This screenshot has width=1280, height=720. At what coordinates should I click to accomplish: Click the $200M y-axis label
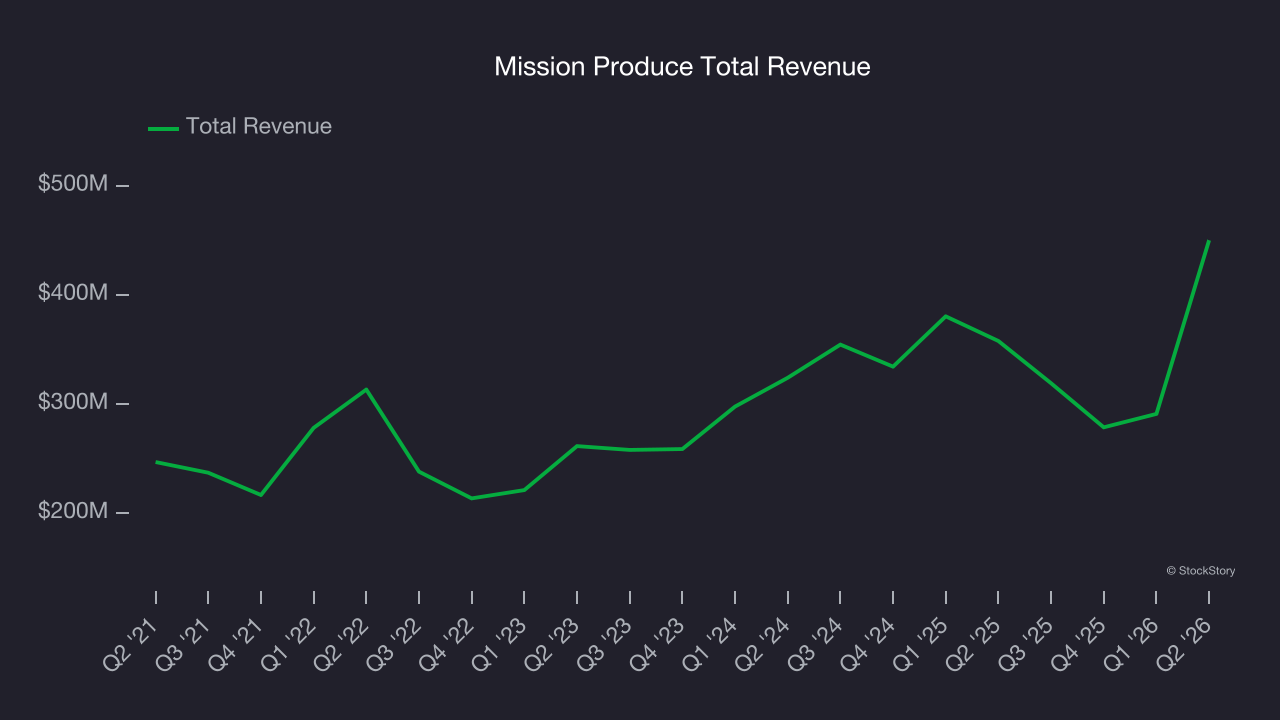(x=72, y=511)
